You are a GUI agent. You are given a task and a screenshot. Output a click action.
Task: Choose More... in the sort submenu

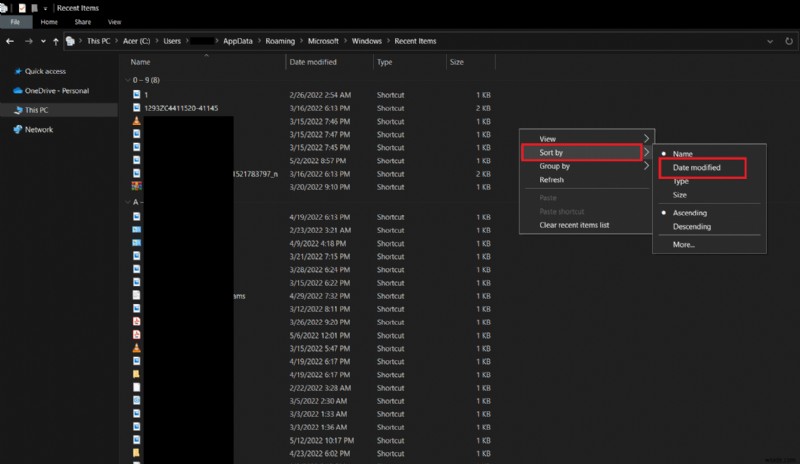684,245
